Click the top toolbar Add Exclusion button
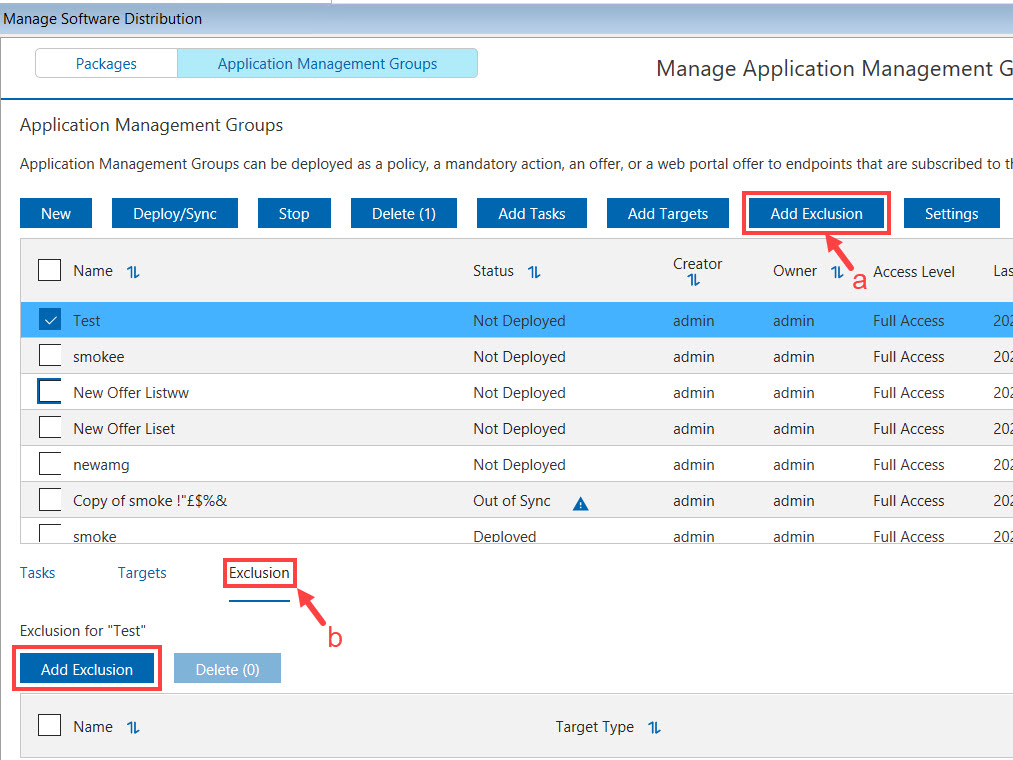 pyautogui.click(x=816, y=213)
